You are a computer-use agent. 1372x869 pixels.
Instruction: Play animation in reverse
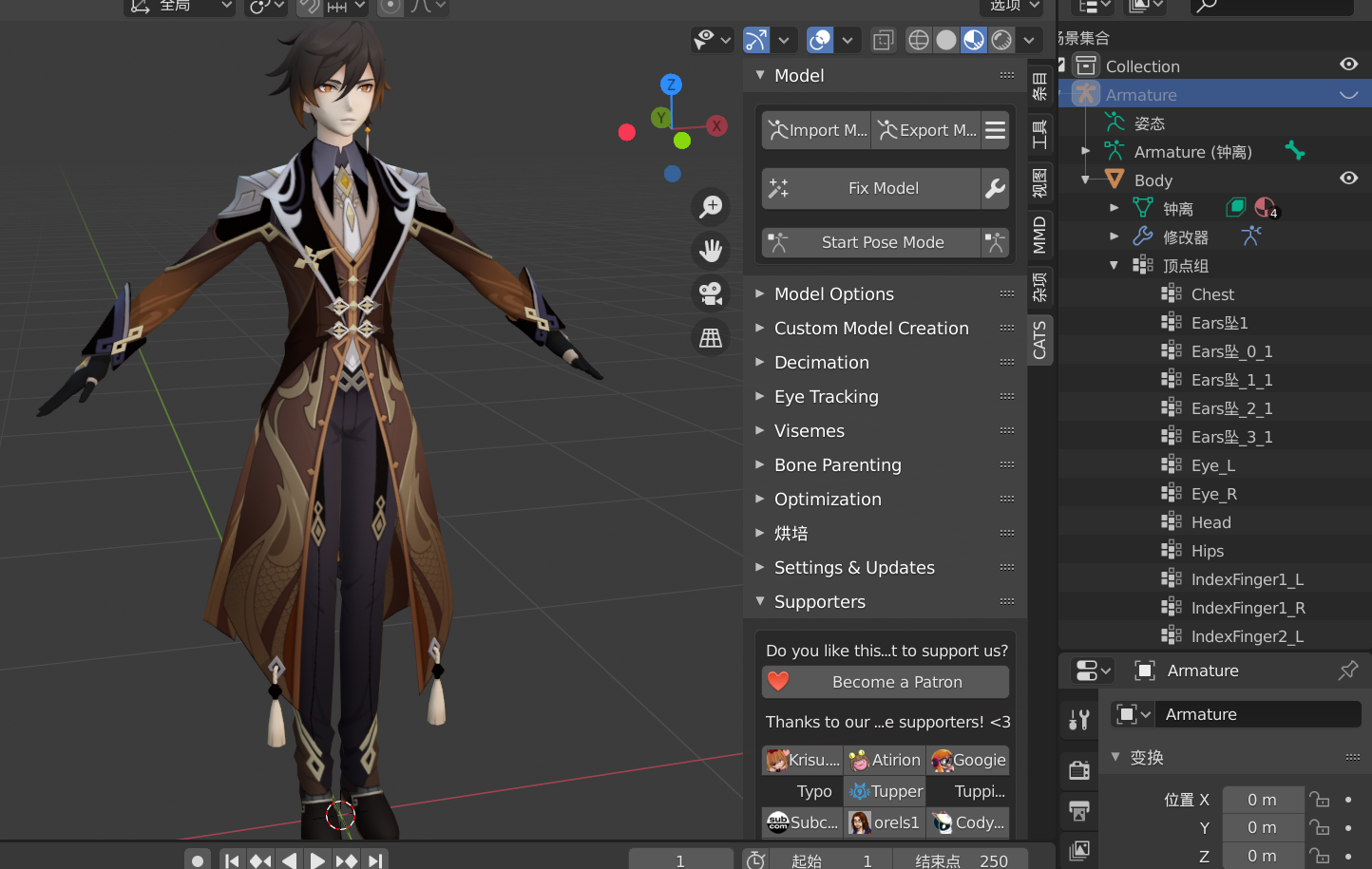pos(289,860)
